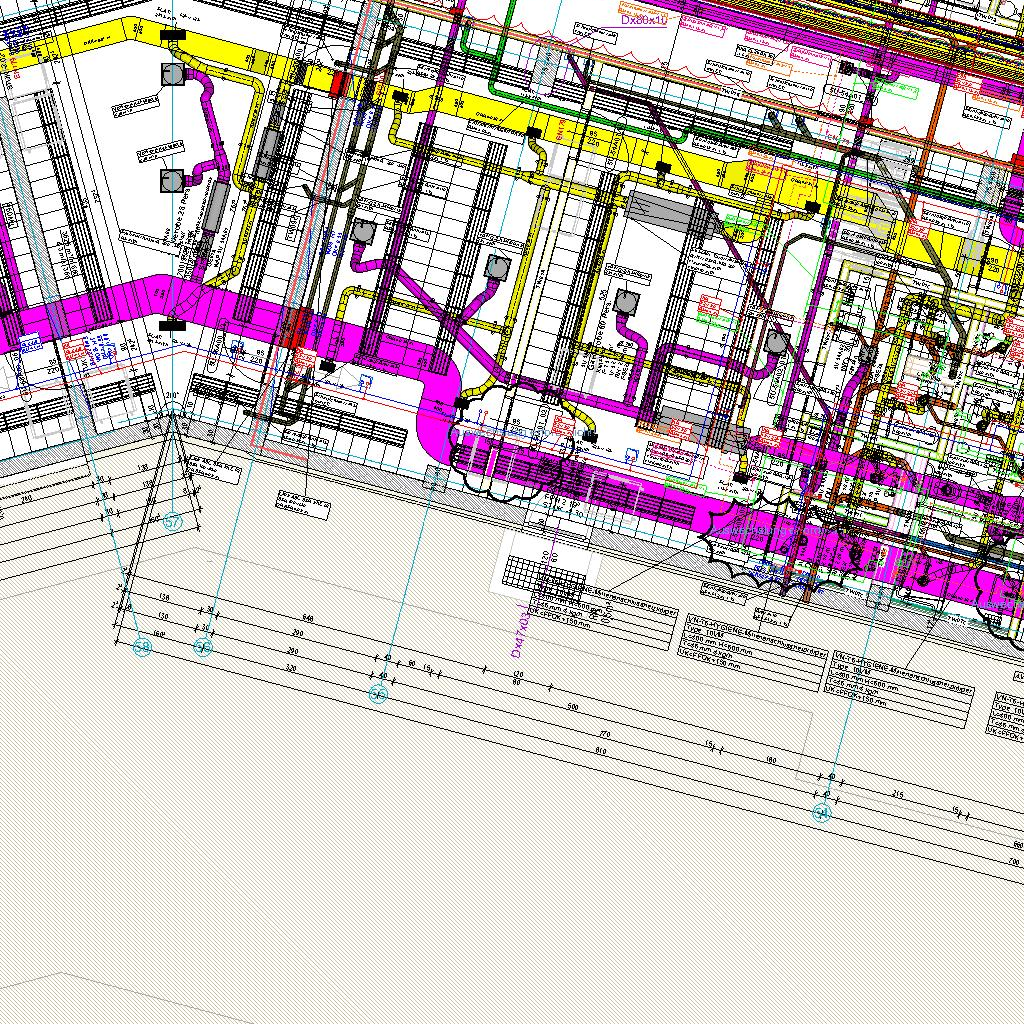Screen dimensions: 1024x1024
Task: Click the 500 dimension value
Action: pos(572,707)
